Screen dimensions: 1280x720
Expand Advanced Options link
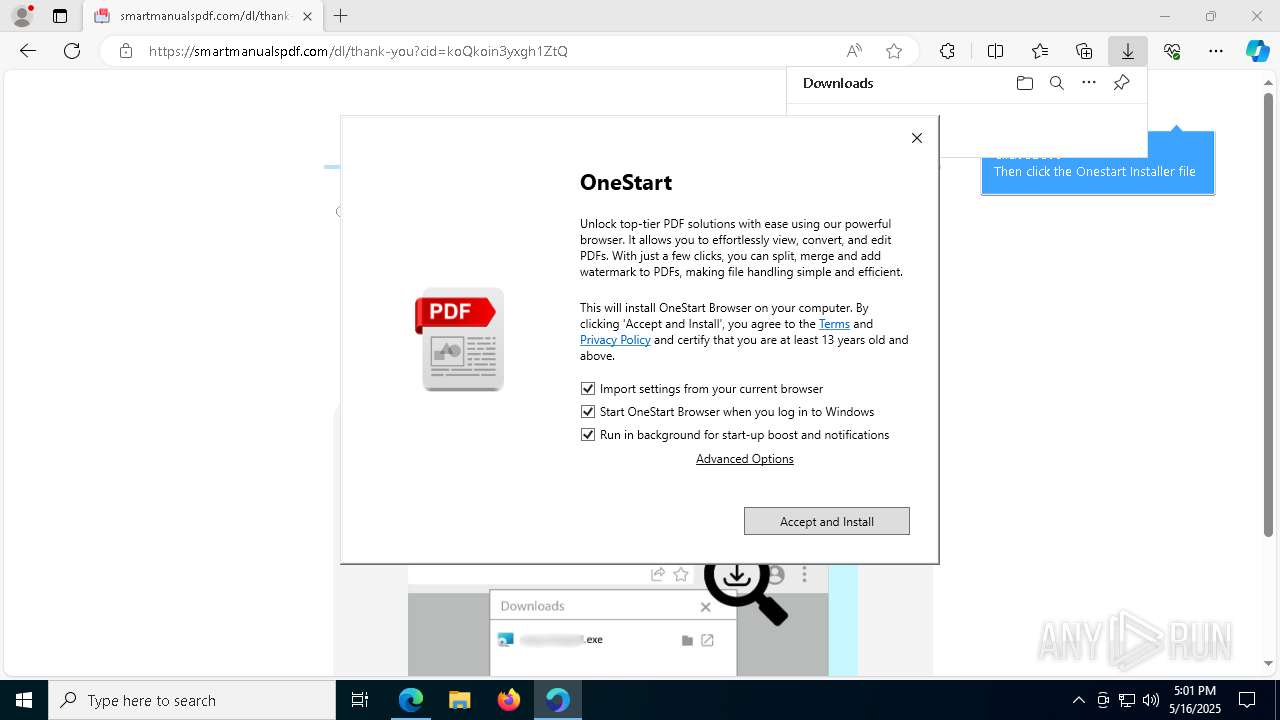click(x=745, y=459)
